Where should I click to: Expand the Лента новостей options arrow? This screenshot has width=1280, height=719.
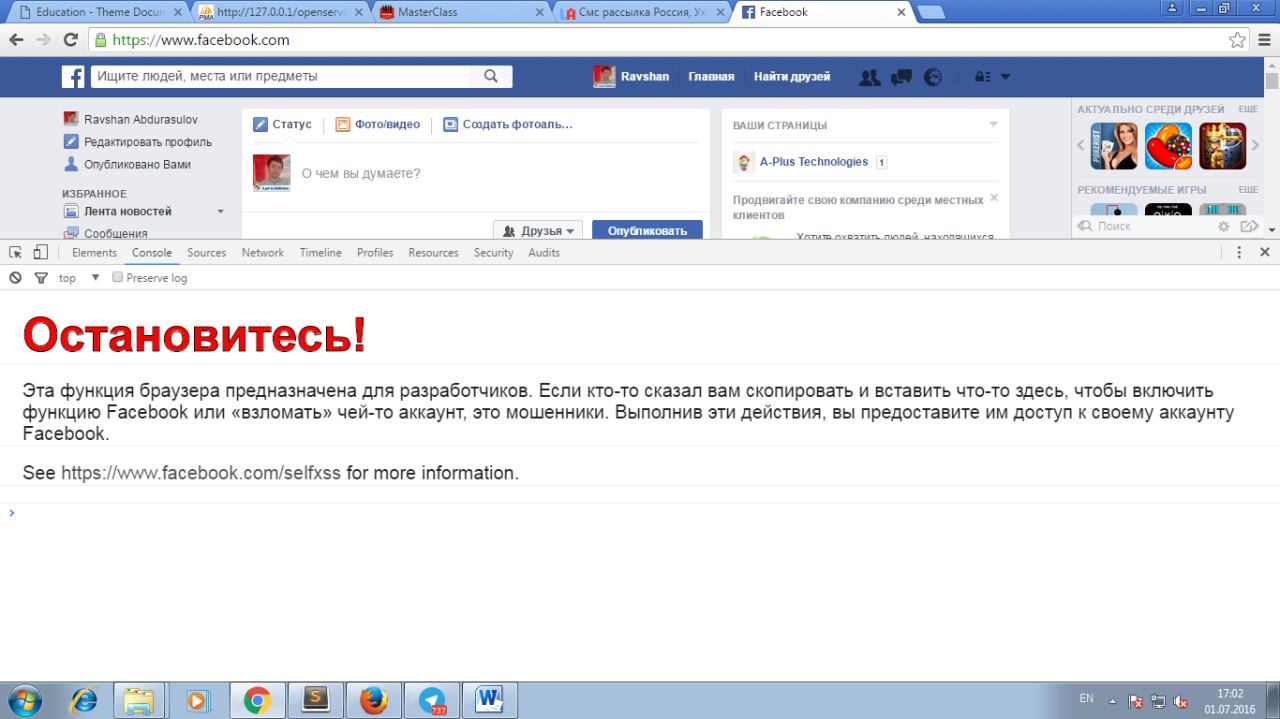coord(220,212)
